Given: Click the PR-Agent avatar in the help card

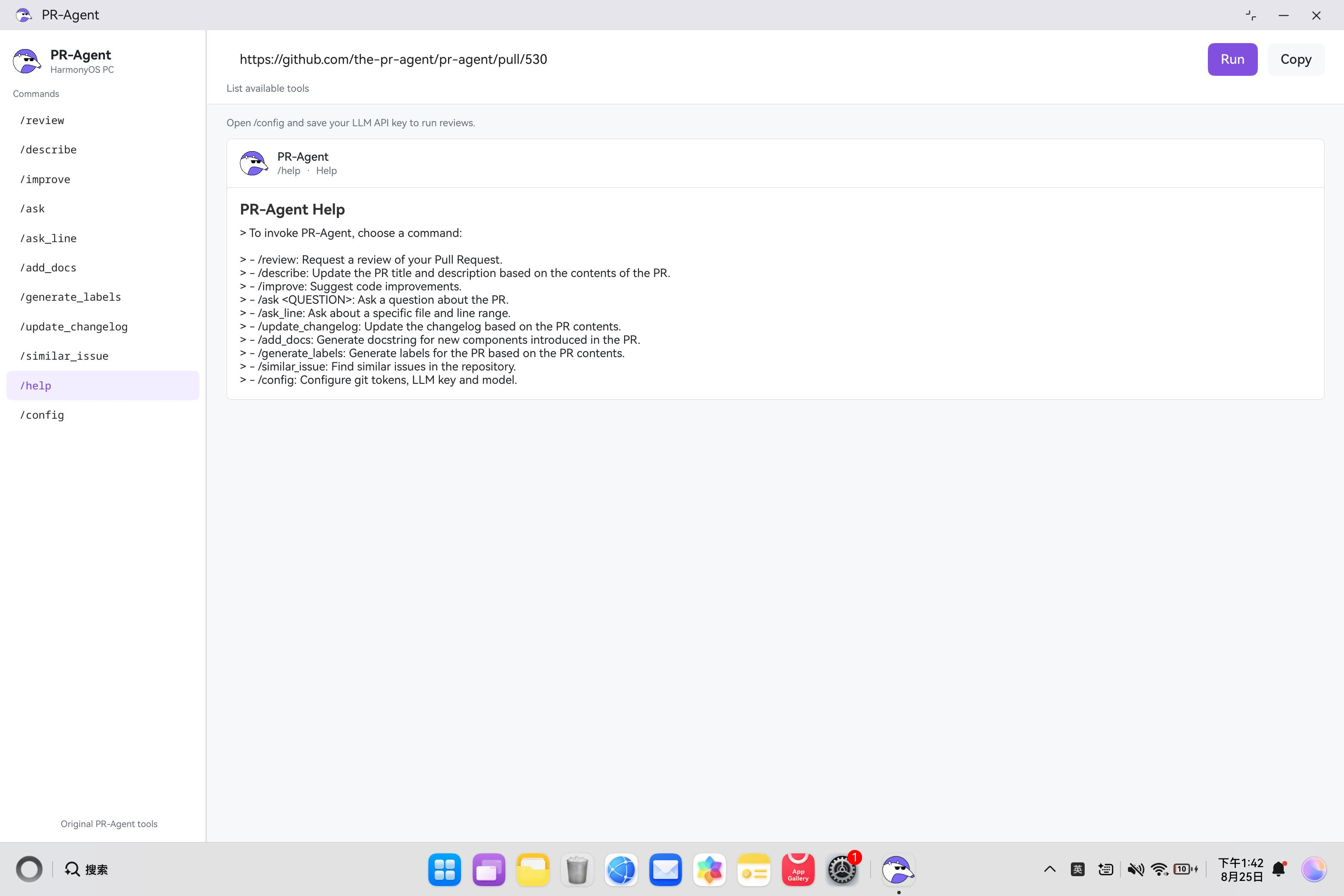Looking at the screenshot, I should pyautogui.click(x=254, y=163).
